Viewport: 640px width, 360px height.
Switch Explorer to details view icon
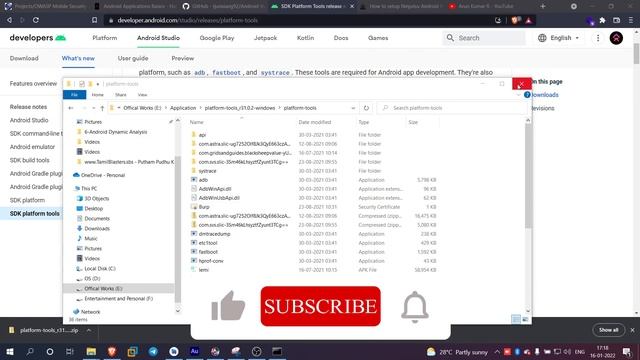(516, 319)
